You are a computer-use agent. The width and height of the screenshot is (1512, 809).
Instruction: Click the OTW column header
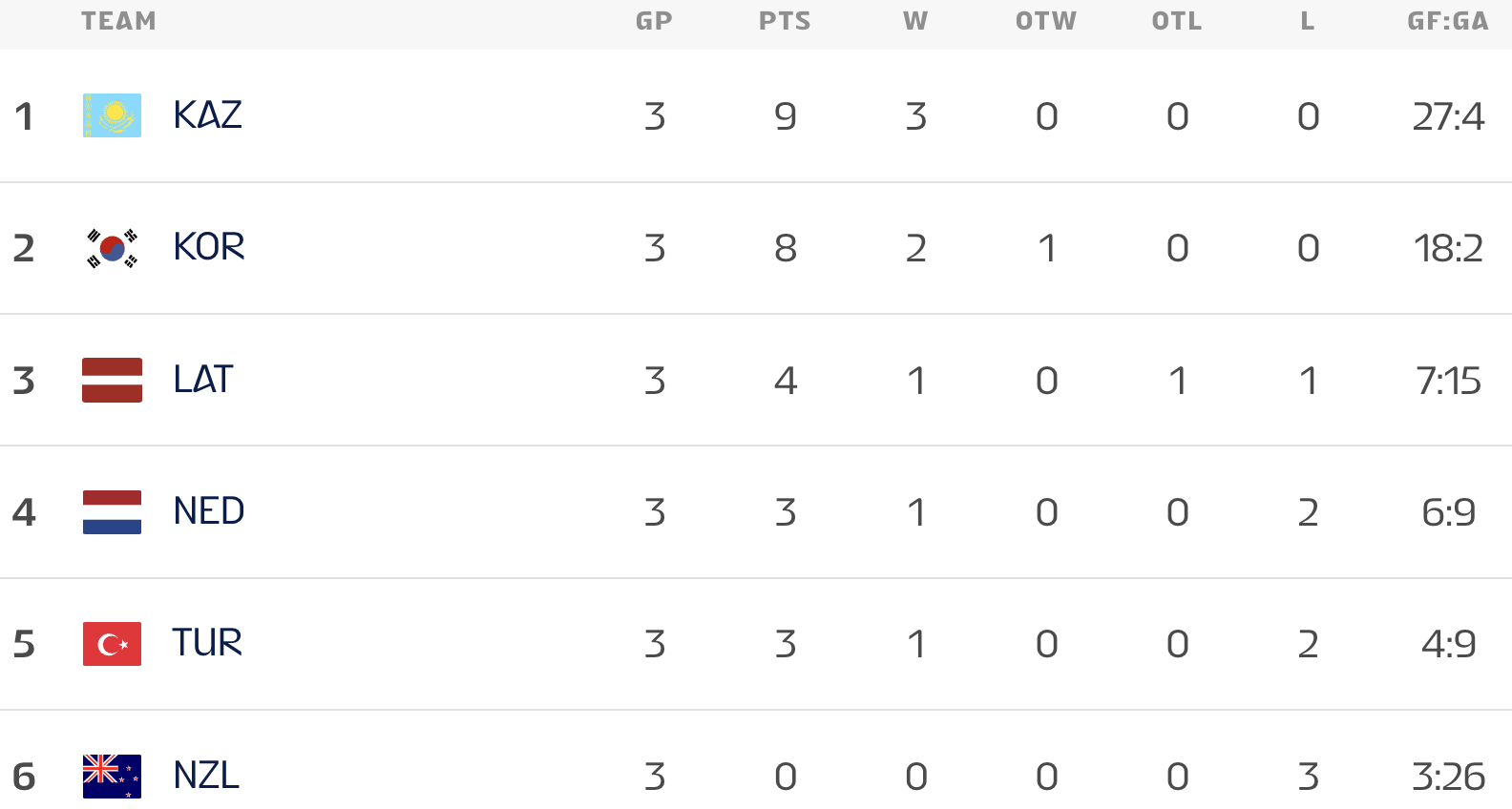pyautogui.click(x=1046, y=21)
